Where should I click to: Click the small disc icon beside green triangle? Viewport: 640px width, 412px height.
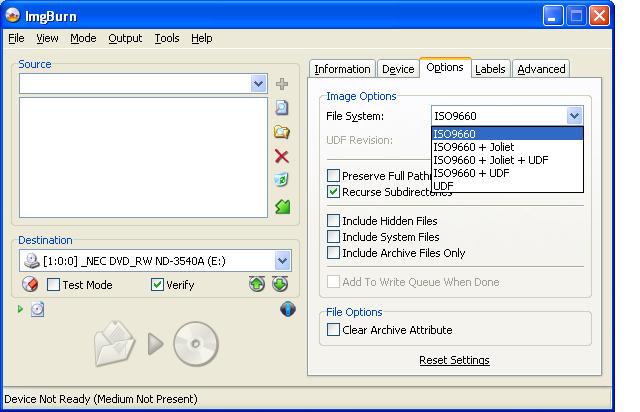38,310
